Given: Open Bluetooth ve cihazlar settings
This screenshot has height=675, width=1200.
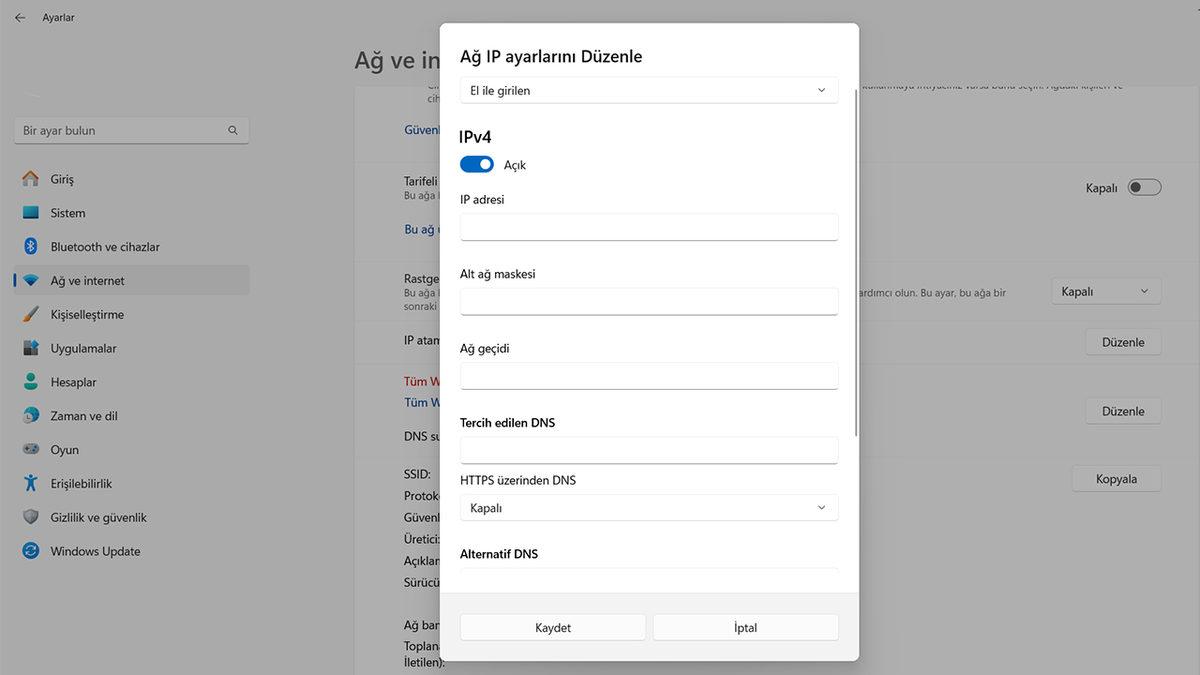Looking at the screenshot, I should coord(30,246).
